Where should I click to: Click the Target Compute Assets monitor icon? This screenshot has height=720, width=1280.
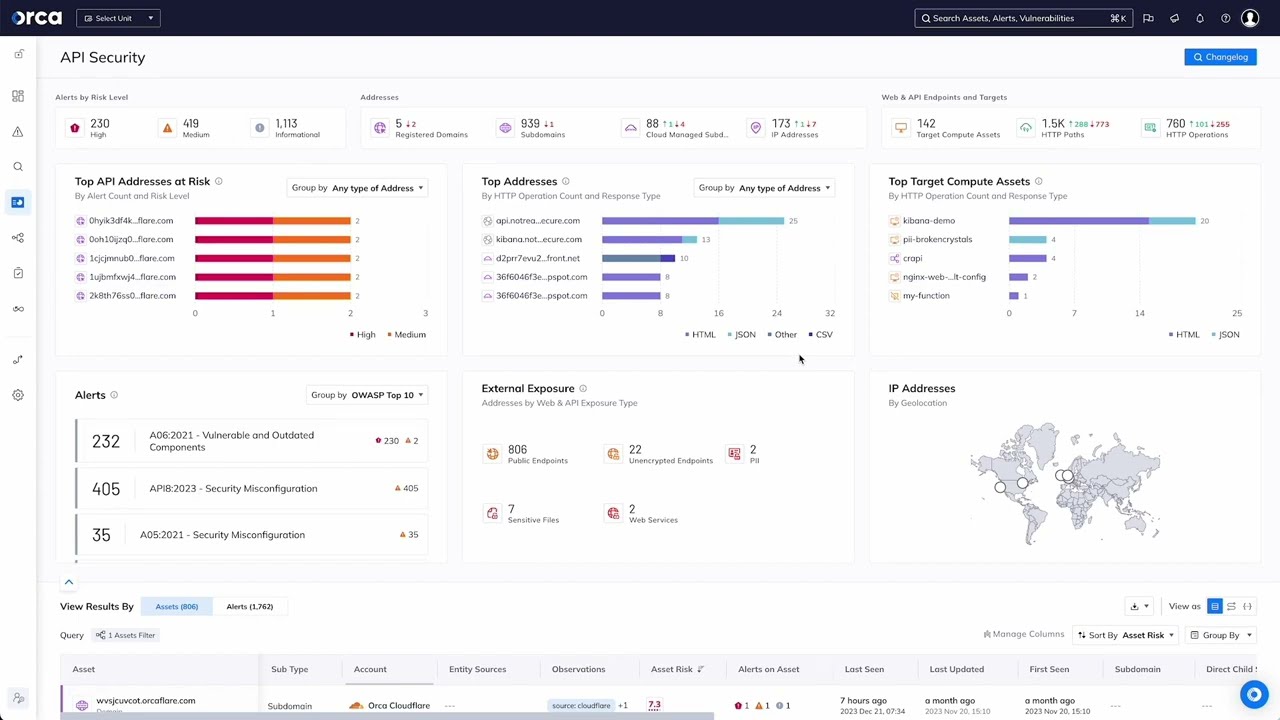click(x=901, y=128)
